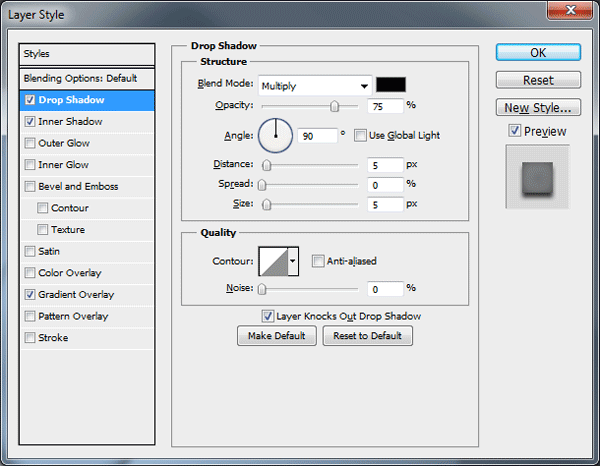This screenshot has width=600, height=466.
Task: Enable the Stroke checkbox
Action: click(30, 338)
